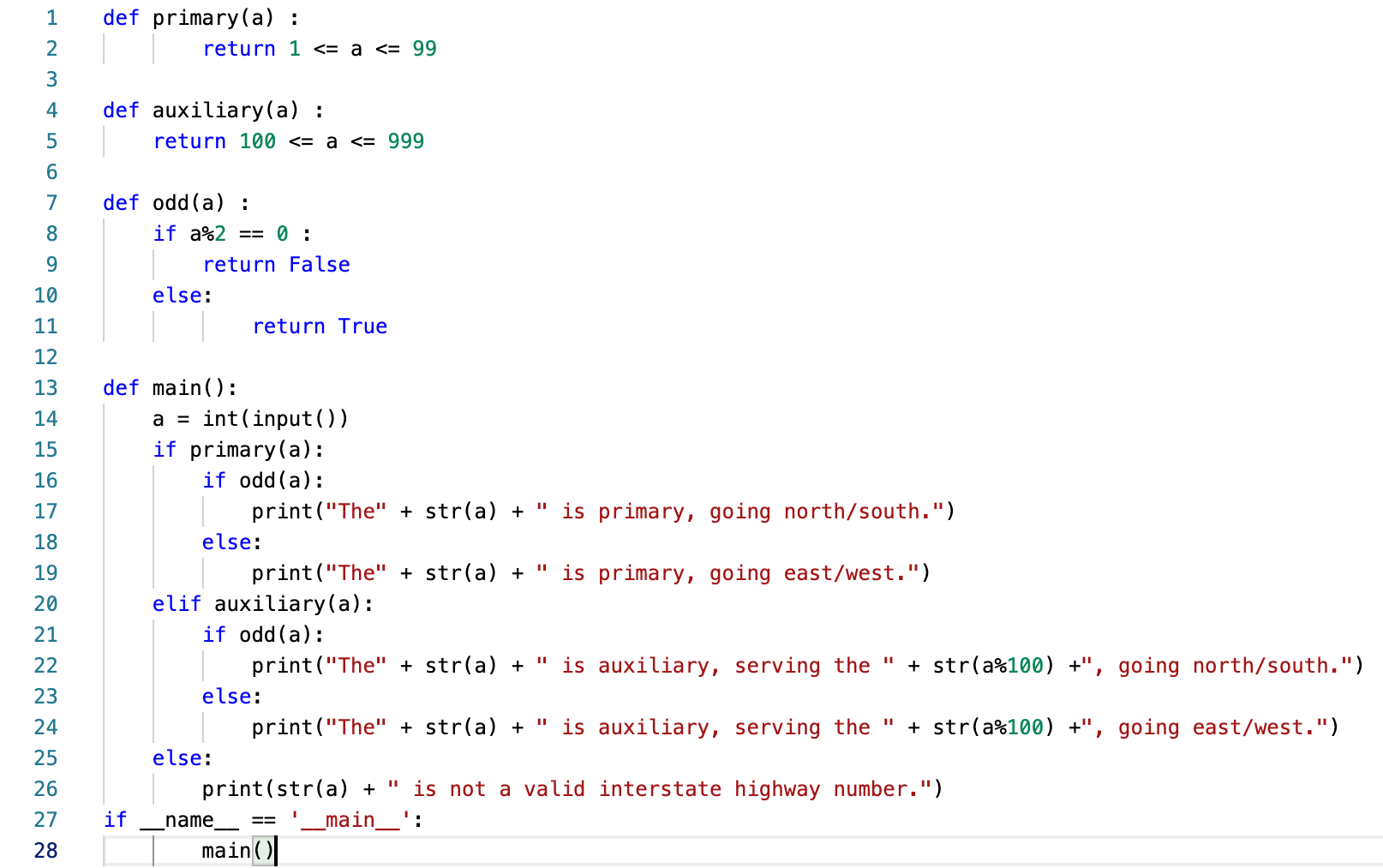Click the 'a%2 == 0' condition
Image resolution: width=1383 pixels, height=868 pixels.
tap(239, 234)
